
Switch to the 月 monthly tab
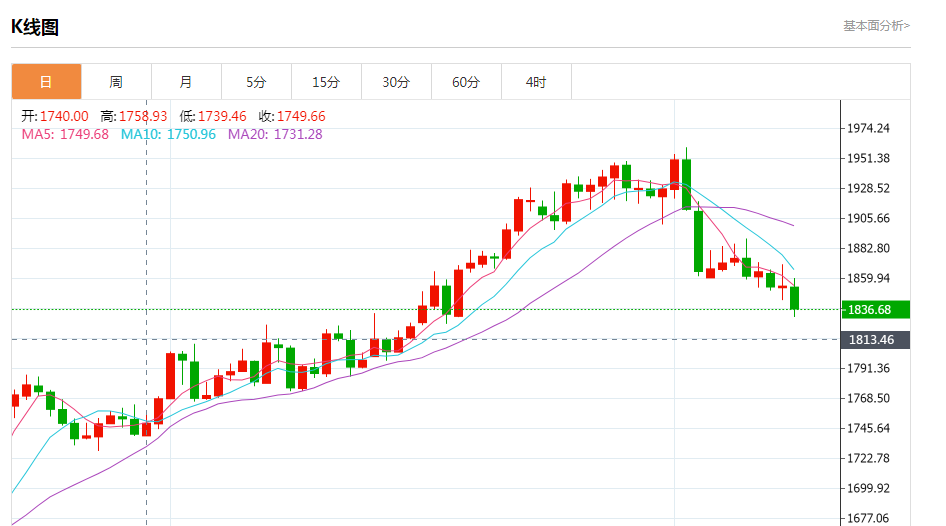tap(186, 82)
